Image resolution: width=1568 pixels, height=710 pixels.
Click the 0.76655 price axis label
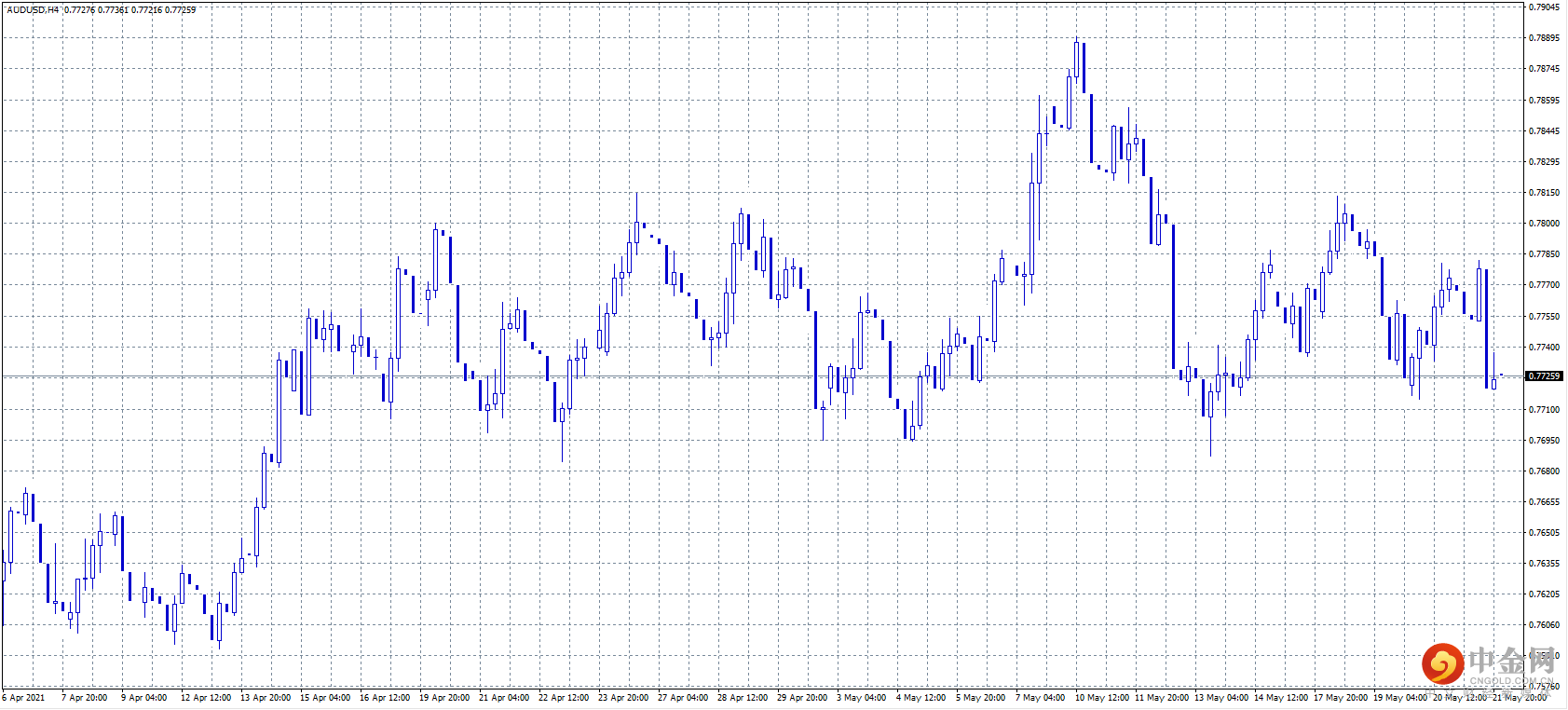point(1544,502)
